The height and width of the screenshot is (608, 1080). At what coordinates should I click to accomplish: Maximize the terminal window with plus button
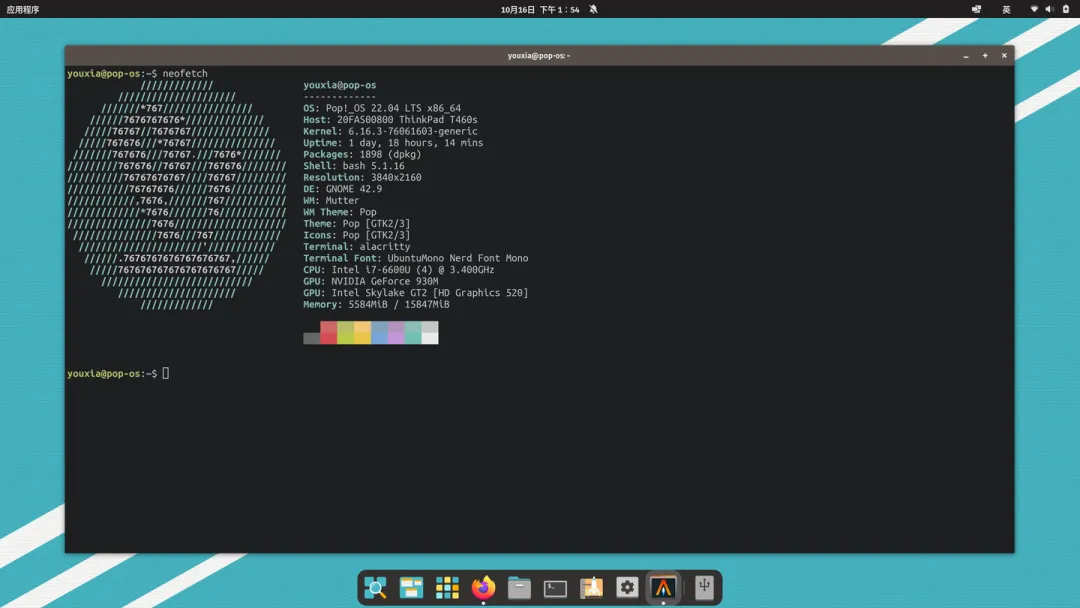click(985, 56)
